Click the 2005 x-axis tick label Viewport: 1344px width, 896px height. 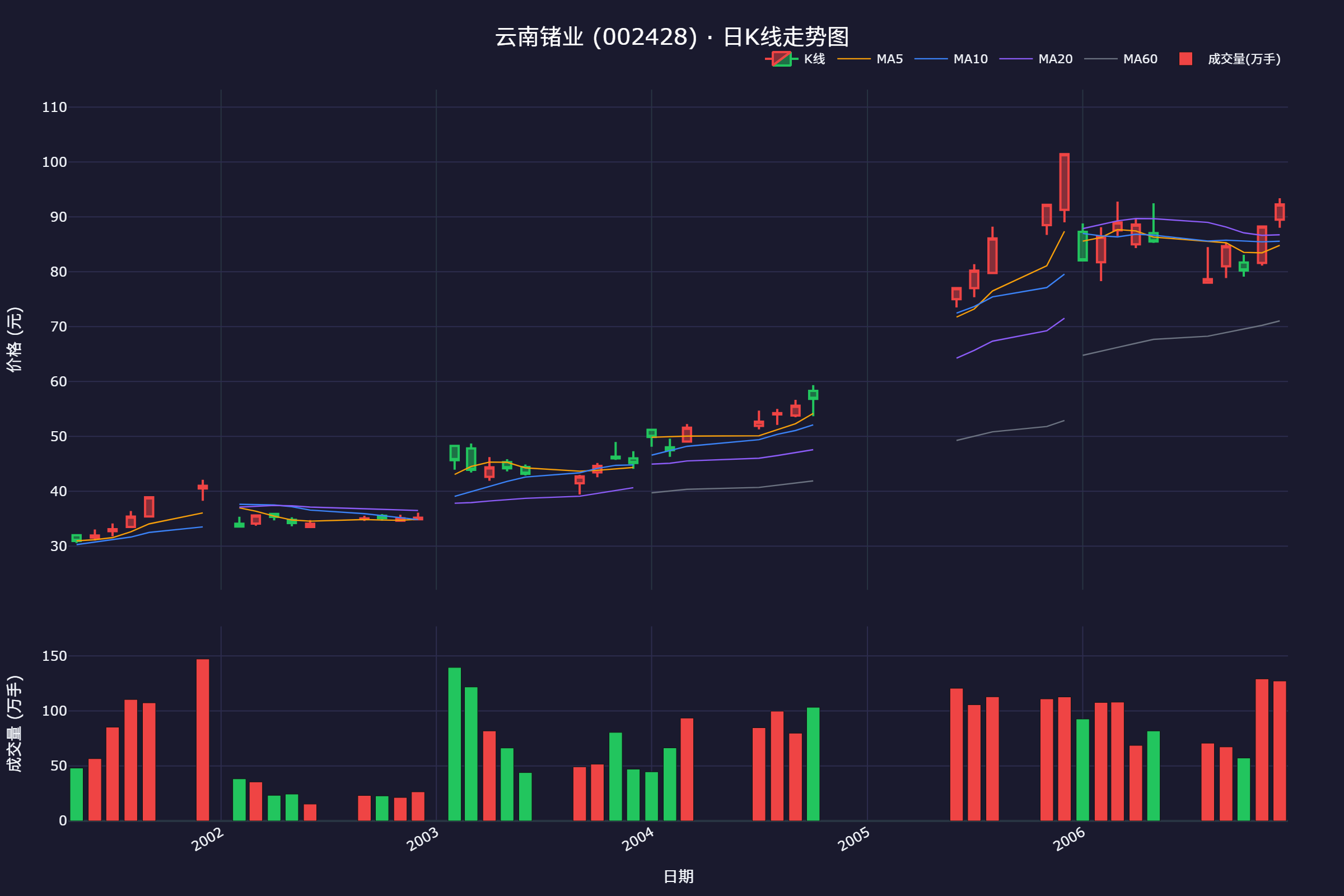[855, 839]
